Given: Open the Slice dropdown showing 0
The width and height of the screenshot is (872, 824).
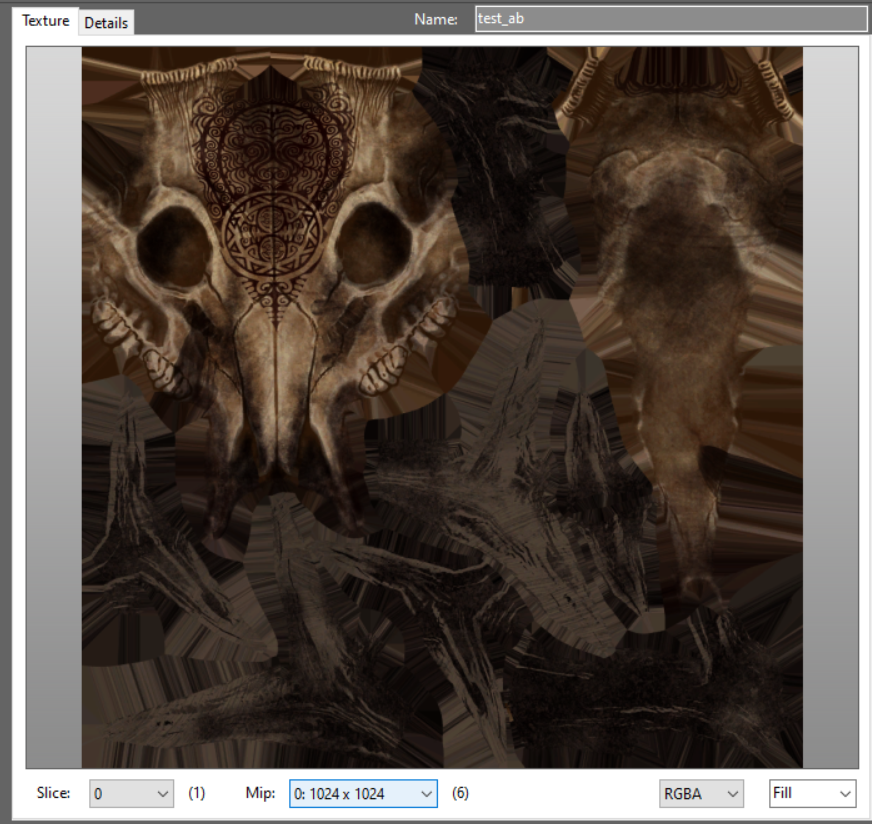Looking at the screenshot, I should [132, 794].
